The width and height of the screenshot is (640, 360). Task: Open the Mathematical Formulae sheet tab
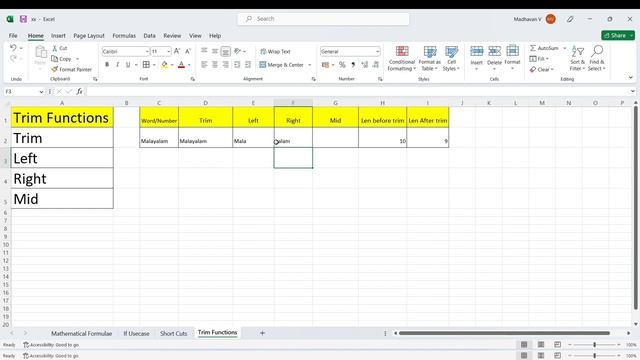click(x=82, y=333)
